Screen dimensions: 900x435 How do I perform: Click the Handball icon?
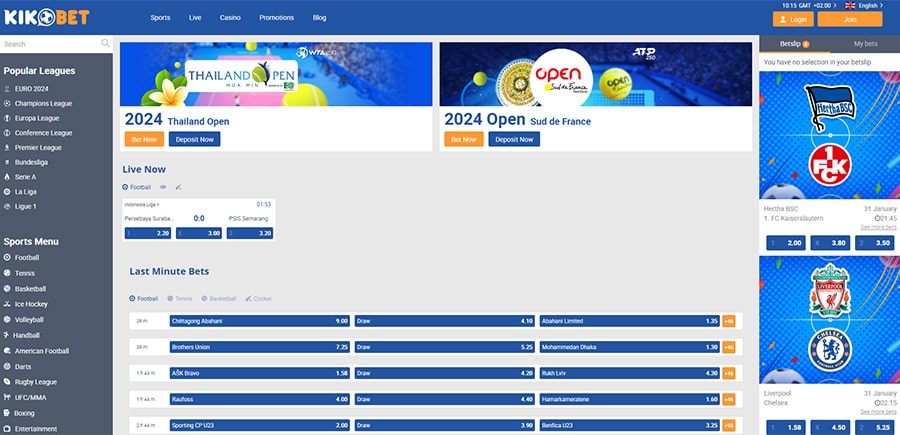tap(7, 335)
